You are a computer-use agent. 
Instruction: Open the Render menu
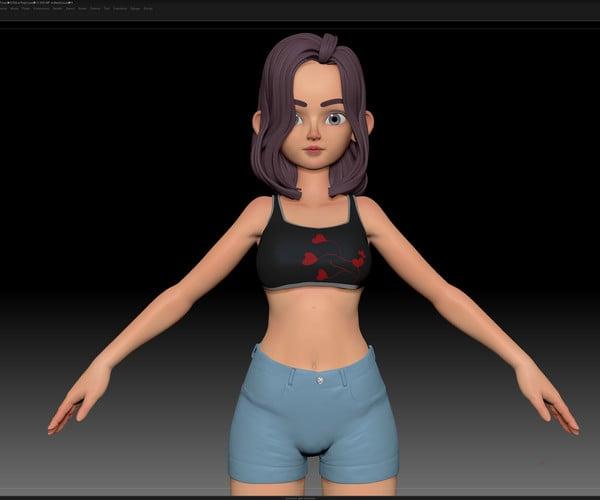(57, 8)
